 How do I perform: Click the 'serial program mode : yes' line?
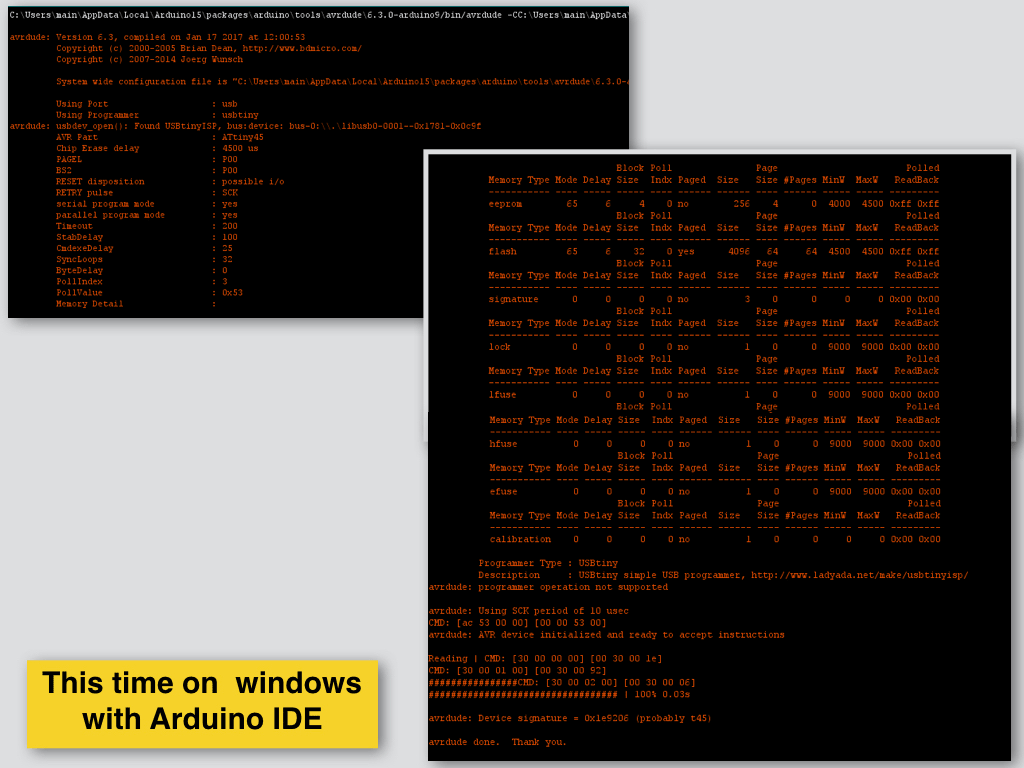147,204
